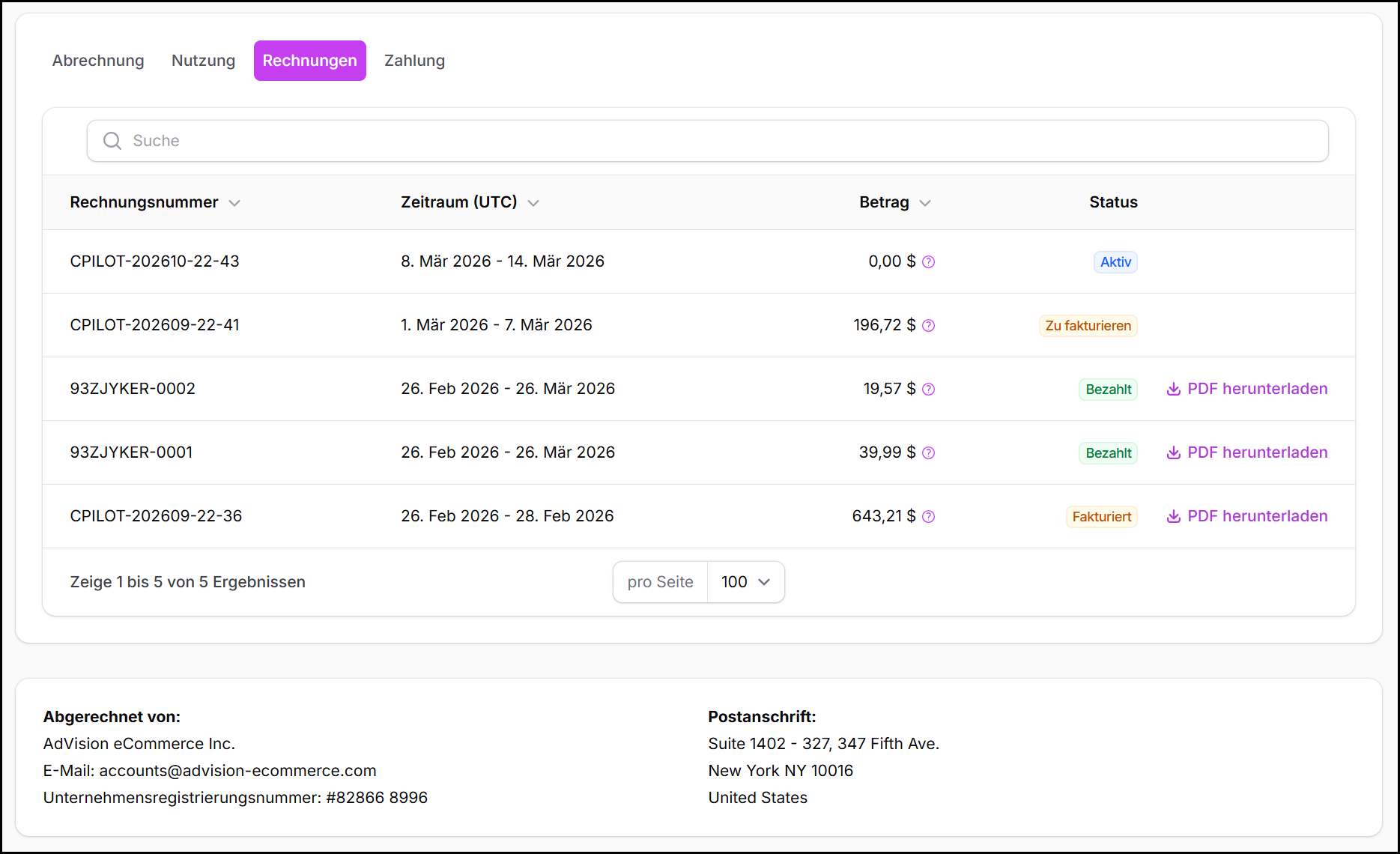Expand Zeitraum (UTC) sort chevron
This screenshot has height=854, width=1400.
click(x=533, y=203)
